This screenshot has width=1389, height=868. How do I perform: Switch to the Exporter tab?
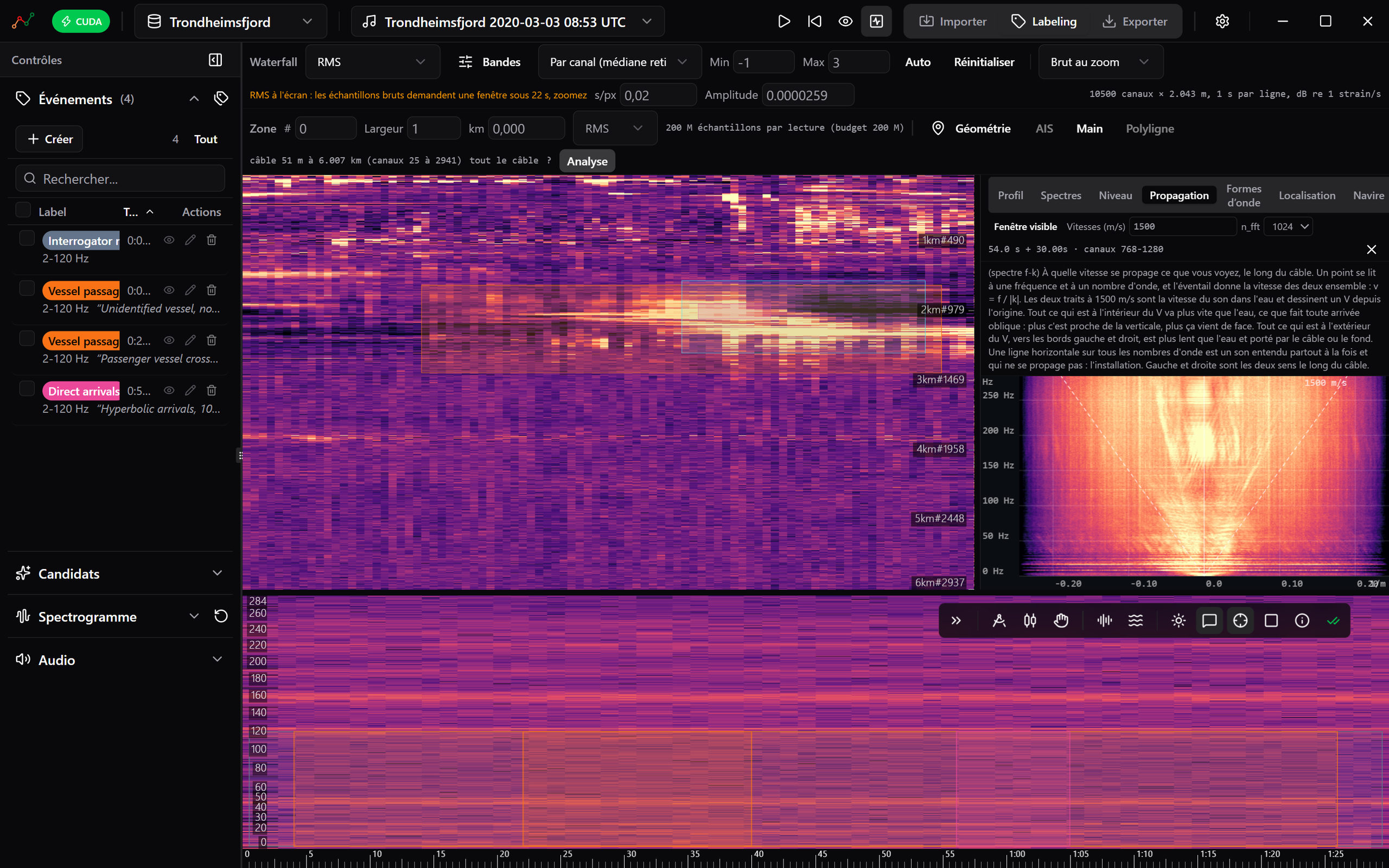[x=1135, y=22]
